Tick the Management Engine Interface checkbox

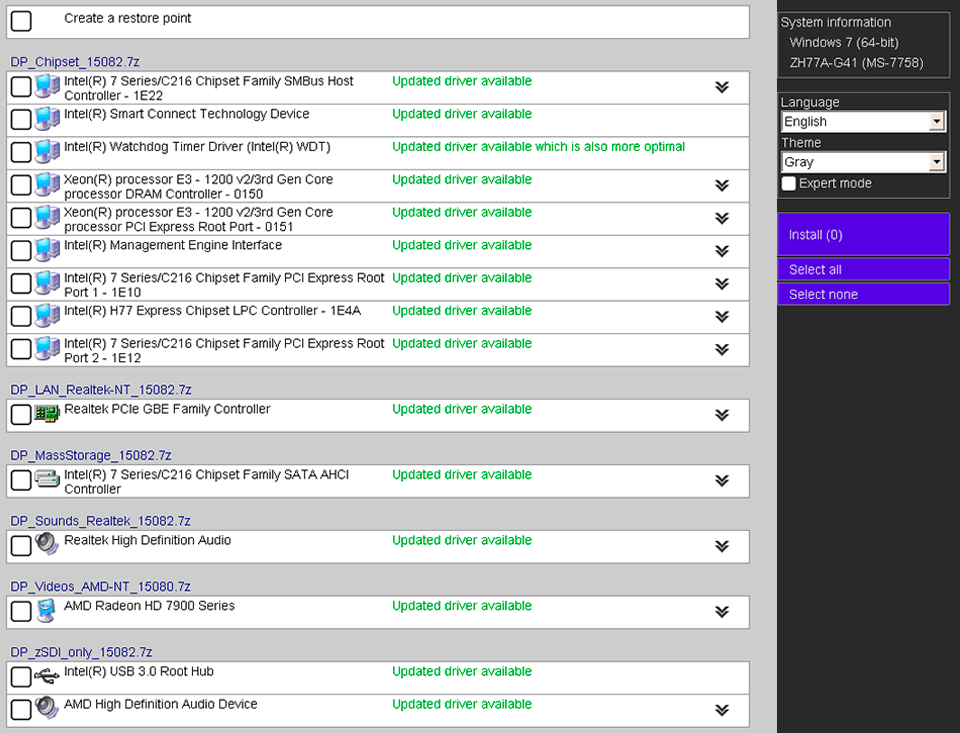point(21,250)
